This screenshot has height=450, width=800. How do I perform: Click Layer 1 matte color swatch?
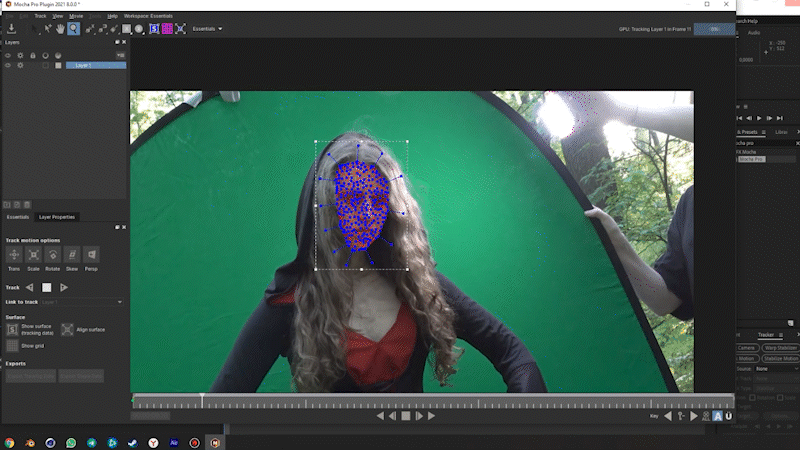[58, 65]
